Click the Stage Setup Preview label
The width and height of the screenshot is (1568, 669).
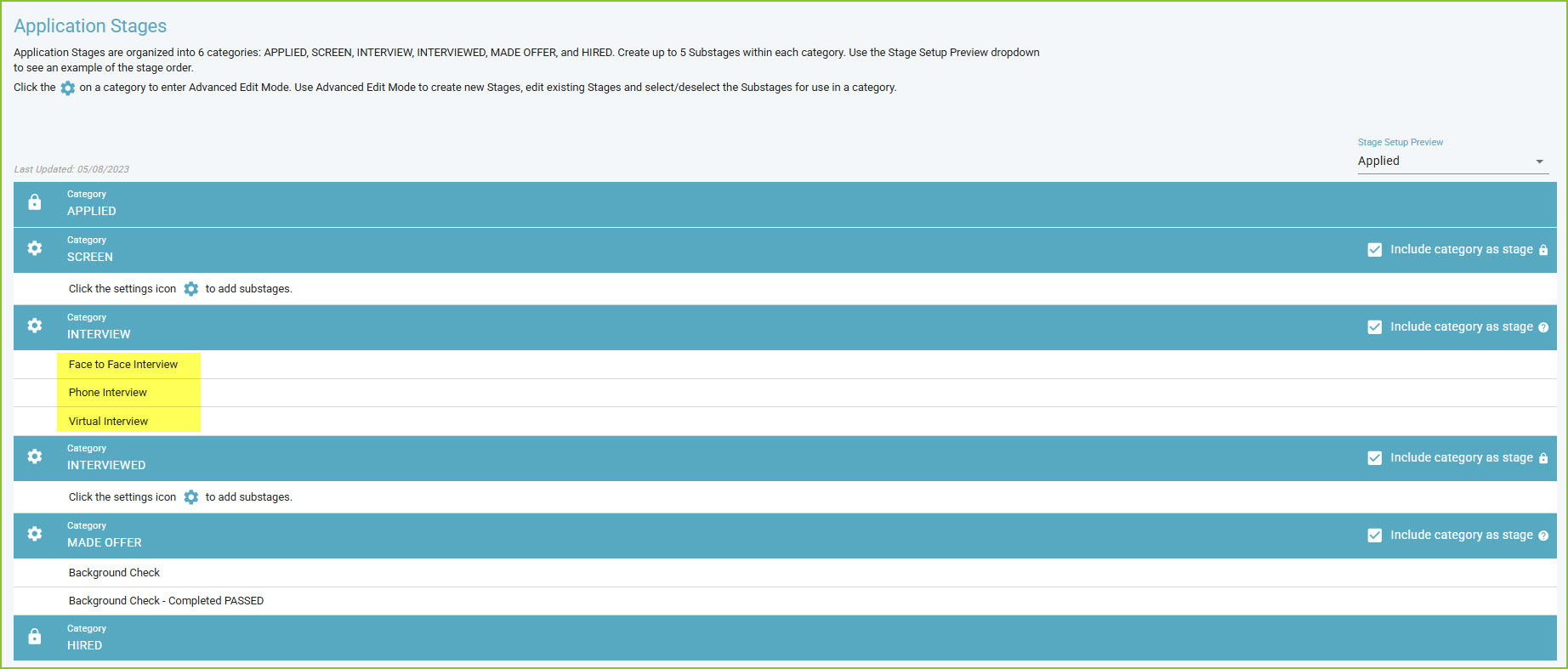click(1400, 142)
